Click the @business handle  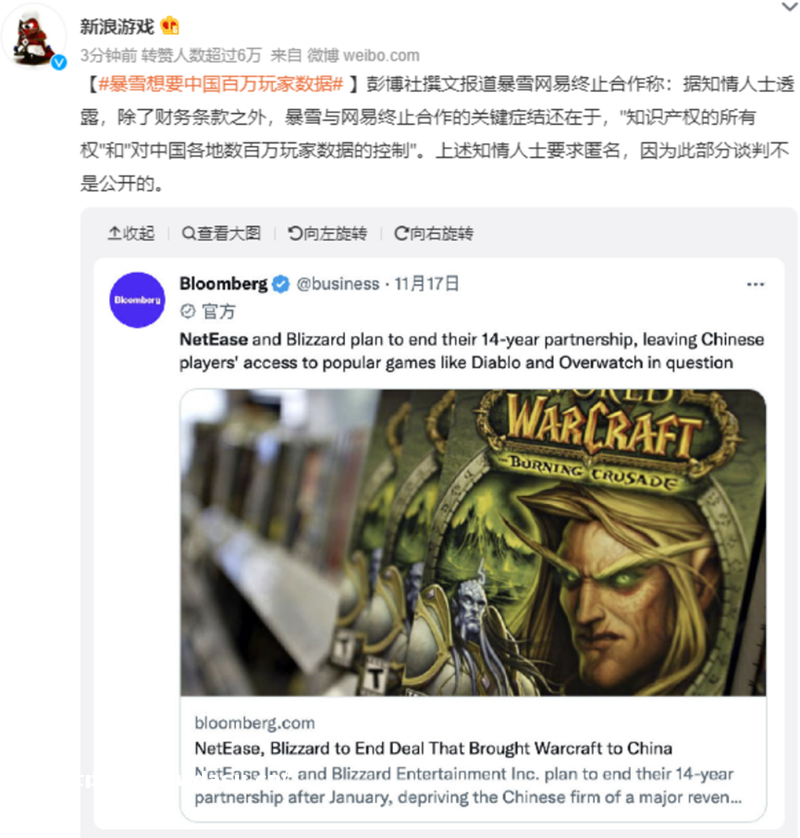click(x=338, y=284)
